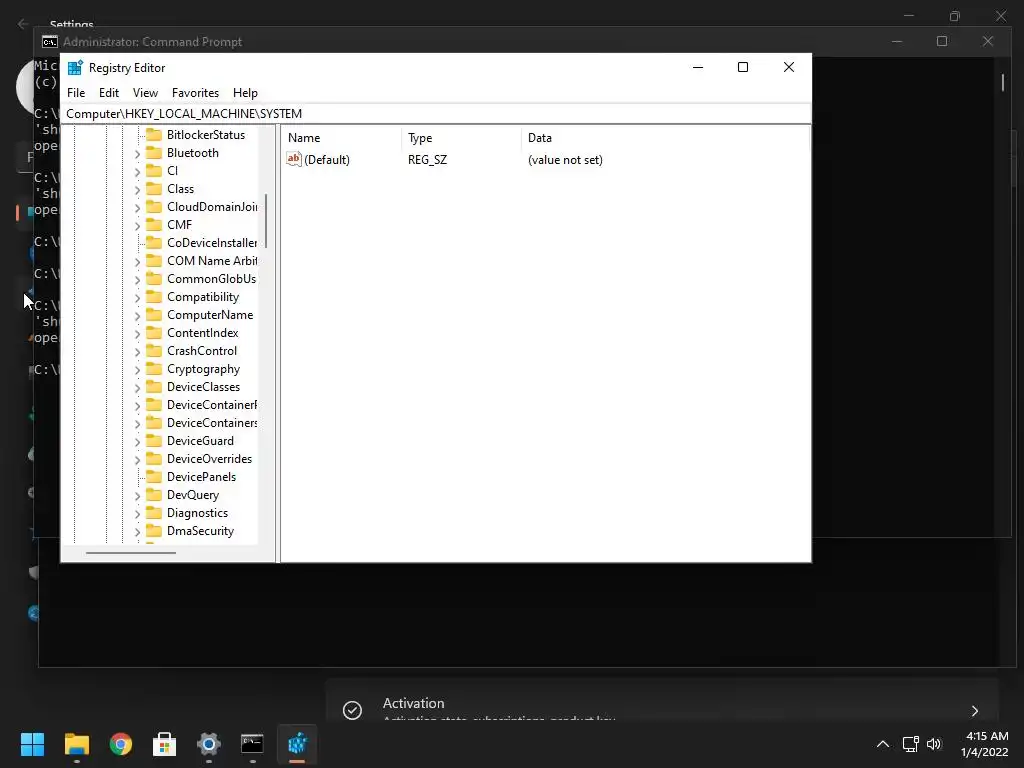1024x768 pixels.
Task: Click the tree pane vertical scrollbar thumb
Action: click(266, 221)
